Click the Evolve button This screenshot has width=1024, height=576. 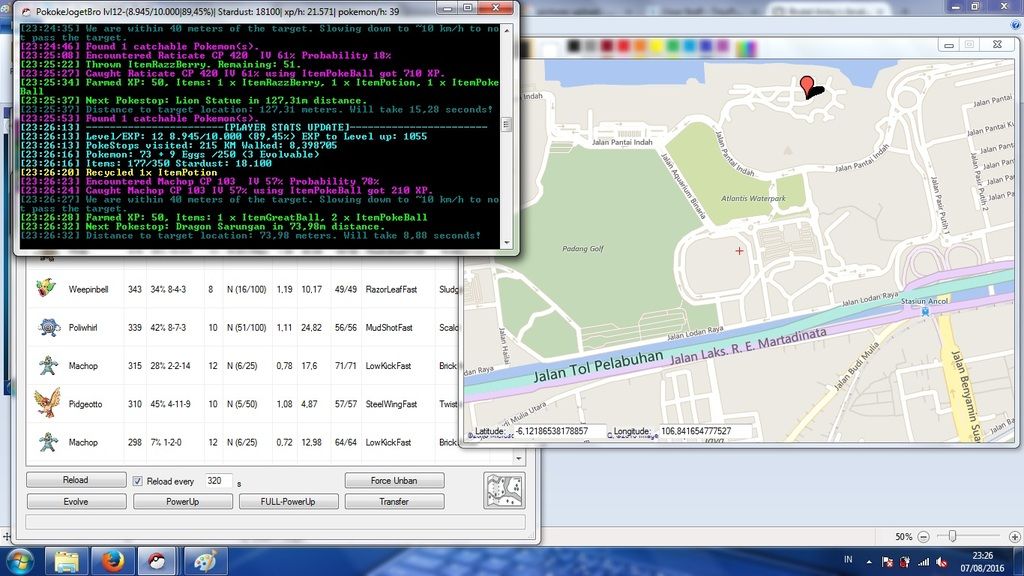pyautogui.click(x=76, y=502)
